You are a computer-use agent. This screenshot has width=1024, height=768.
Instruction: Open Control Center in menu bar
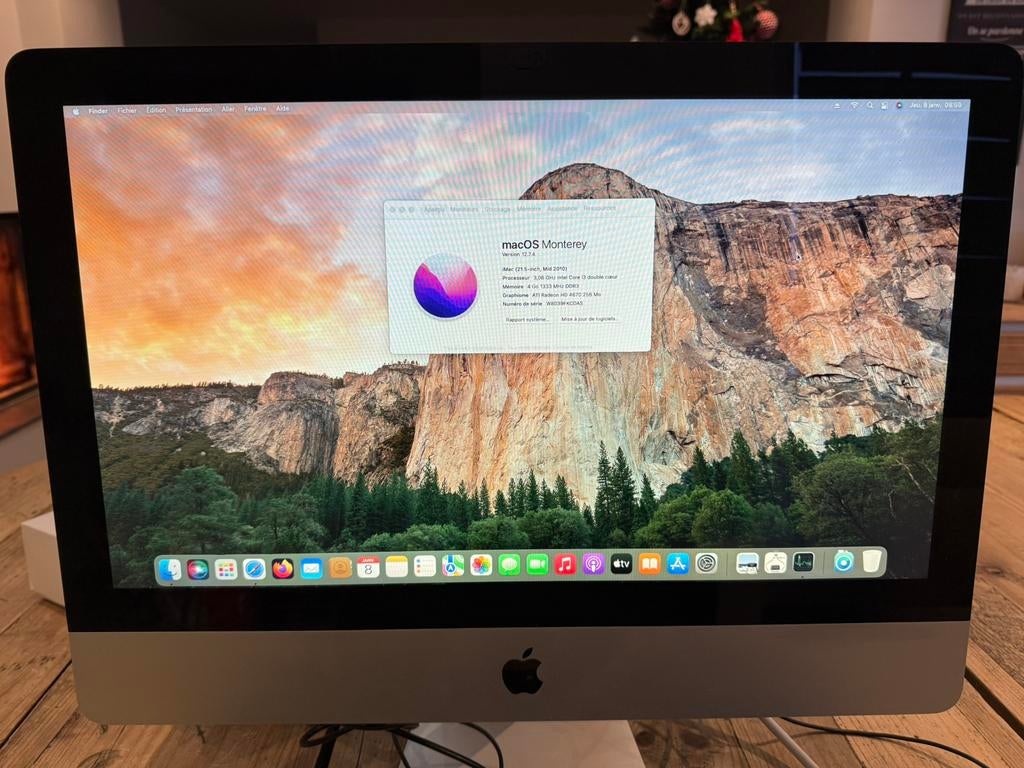click(884, 105)
